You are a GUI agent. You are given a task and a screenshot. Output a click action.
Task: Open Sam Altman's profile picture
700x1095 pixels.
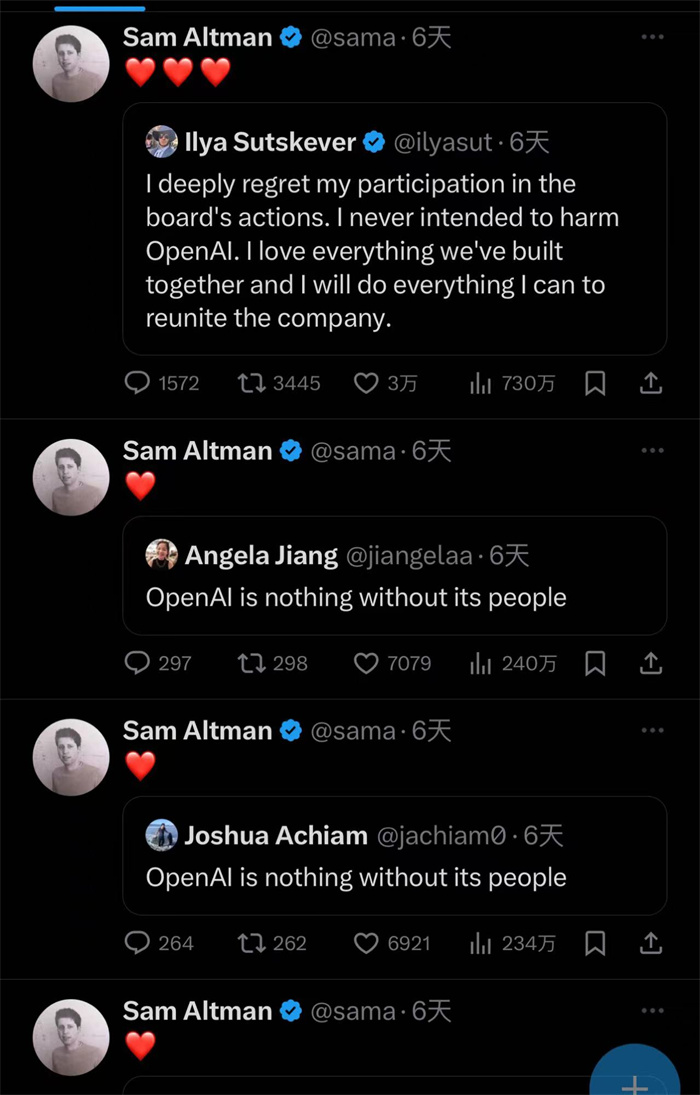point(70,62)
